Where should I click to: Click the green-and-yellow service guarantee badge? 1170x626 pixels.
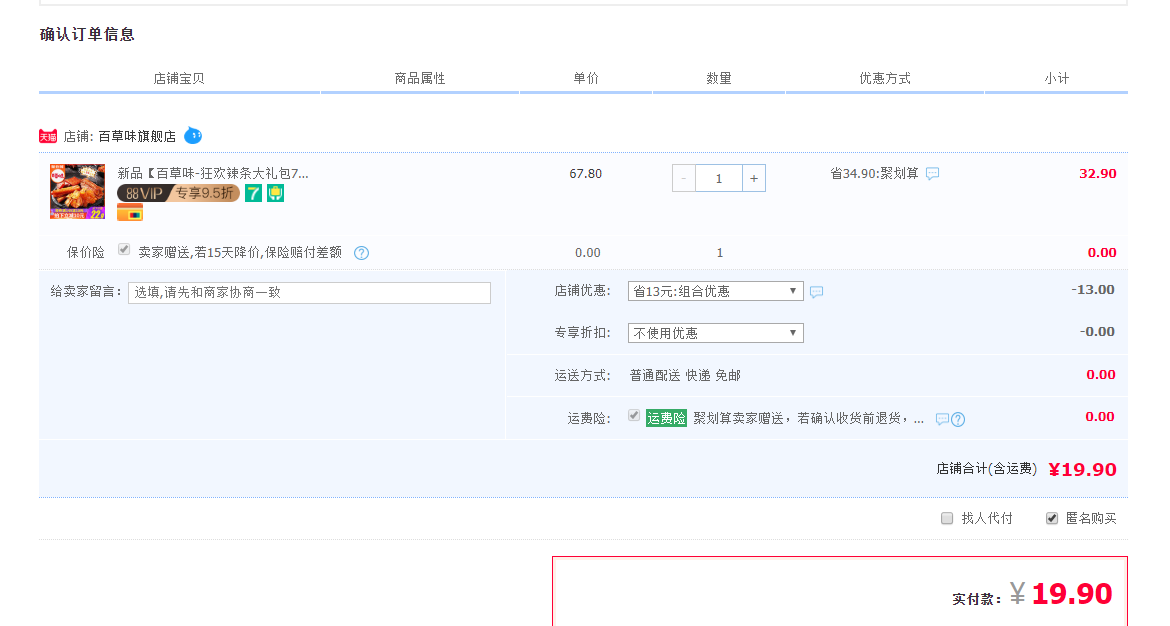[275, 193]
